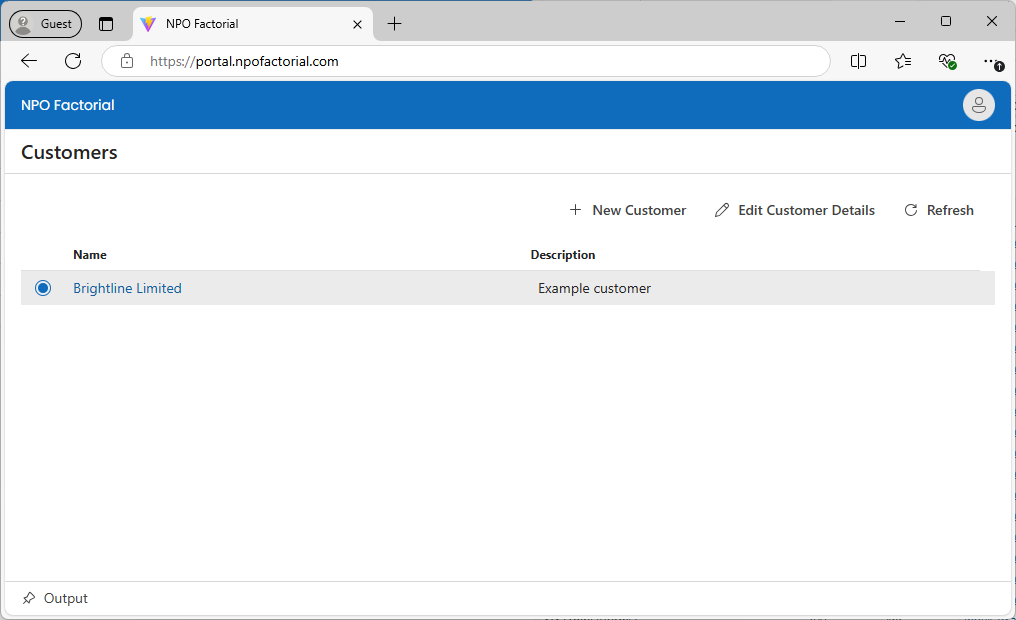Close the NPO Factorial tab
The height and width of the screenshot is (620, 1016).
coord(357,24)
